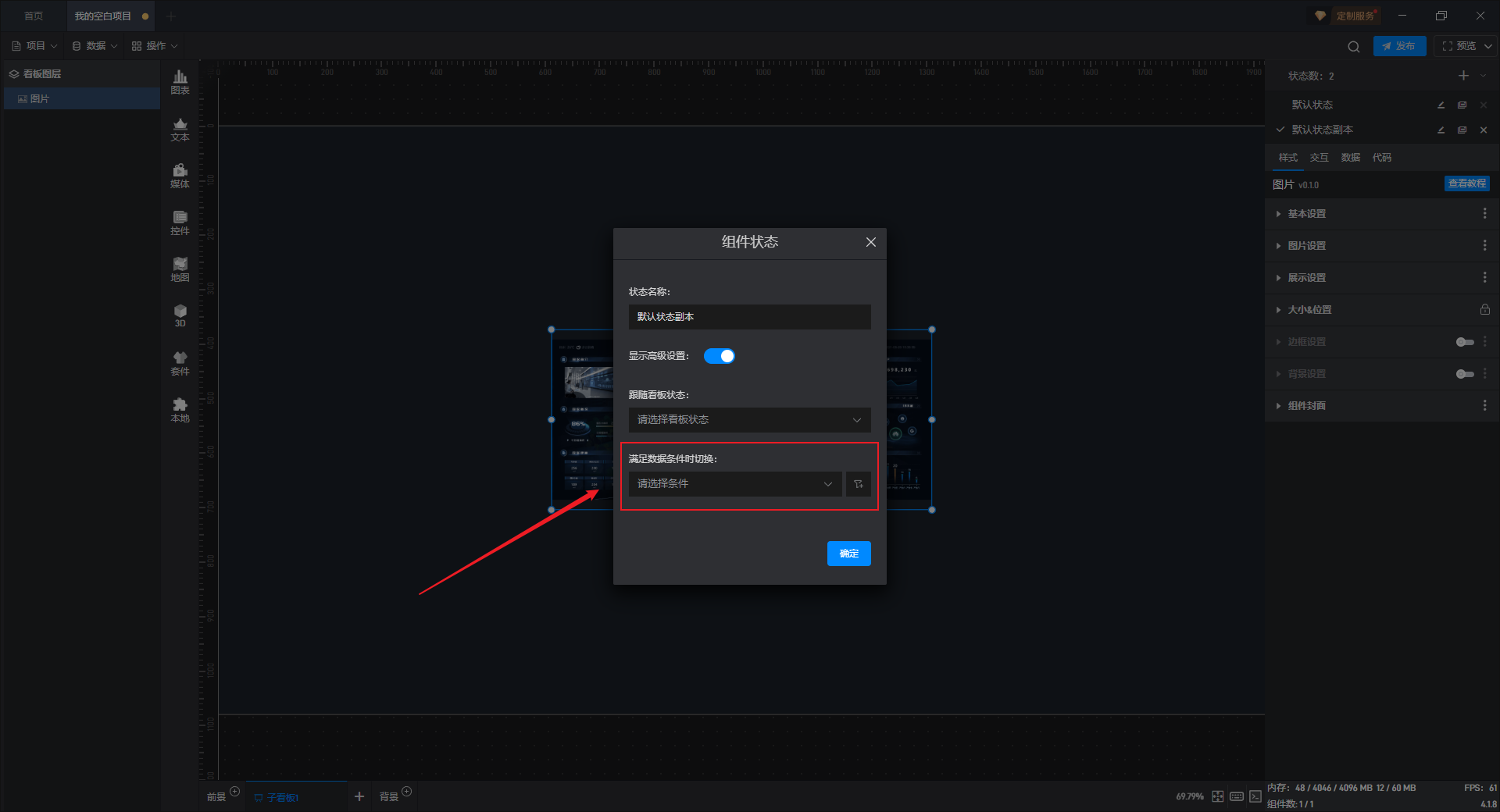Image resolution: width=1500 pixels, height=812 pixels.
Task: Click the search magnifier icon in top toolbar
Action: coord(1353,47)
